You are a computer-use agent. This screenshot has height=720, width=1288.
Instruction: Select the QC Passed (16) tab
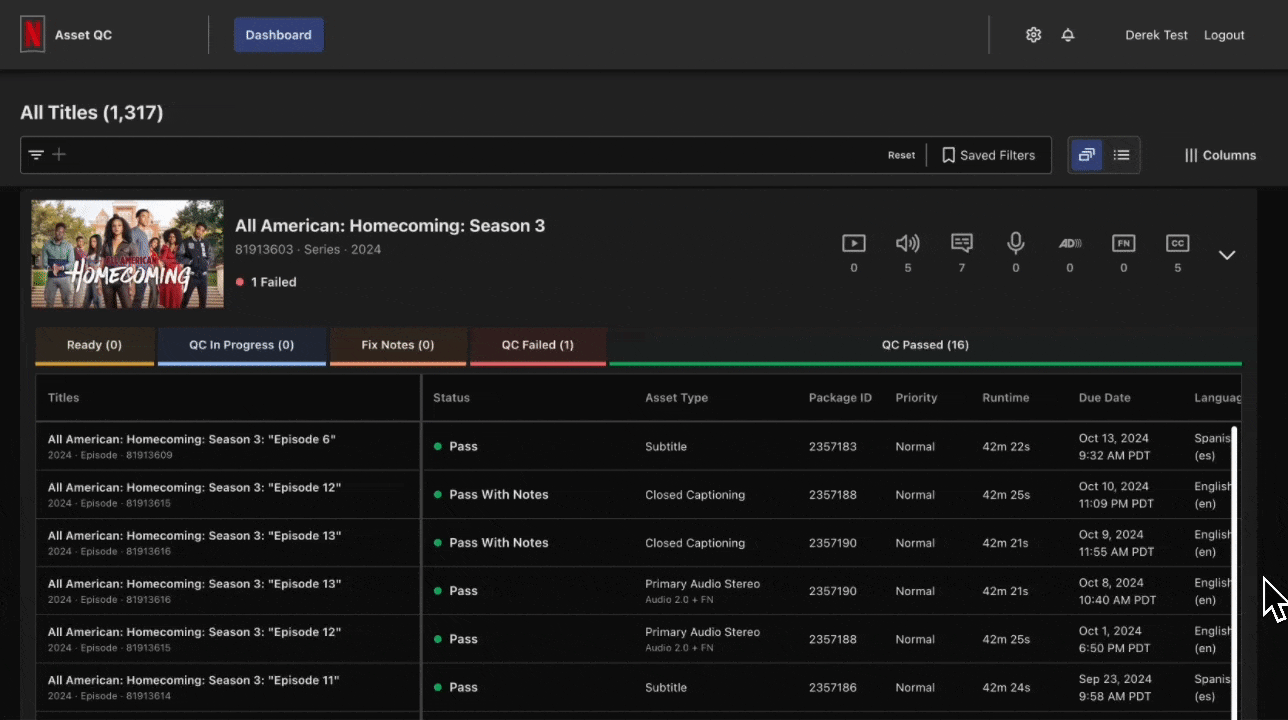925,345
